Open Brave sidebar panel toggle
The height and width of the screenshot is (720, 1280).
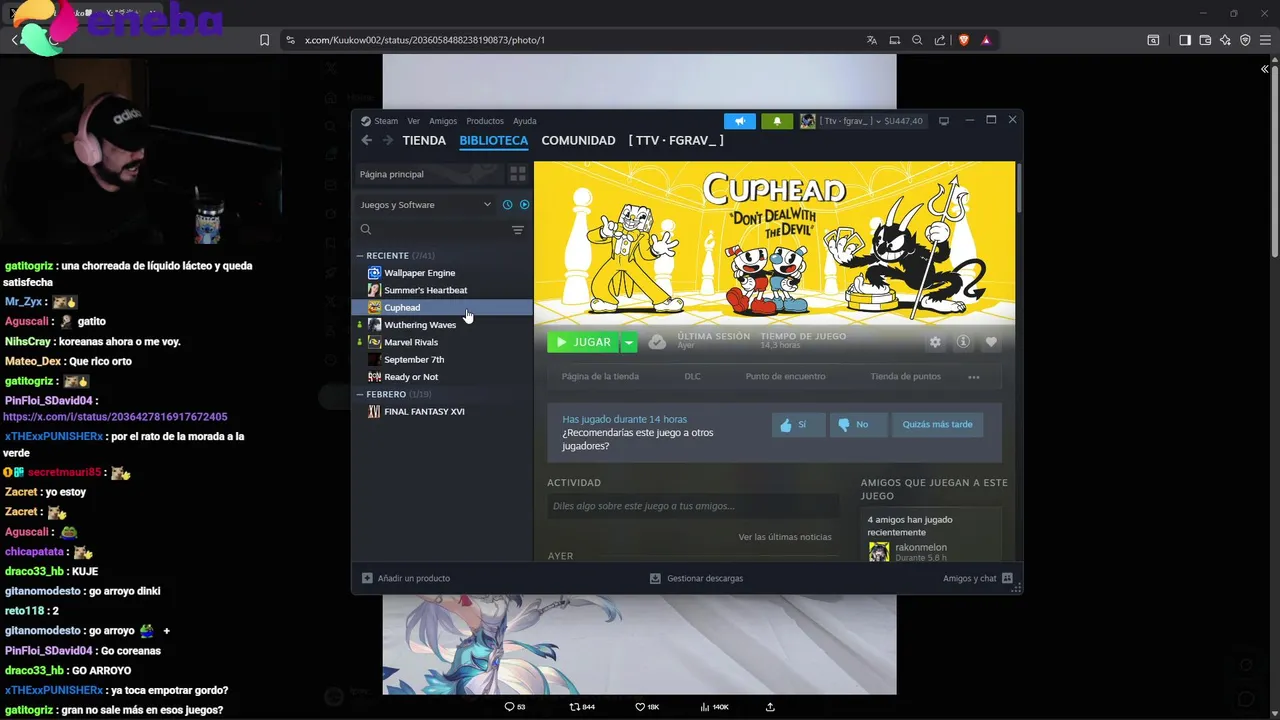(1185, 40)
